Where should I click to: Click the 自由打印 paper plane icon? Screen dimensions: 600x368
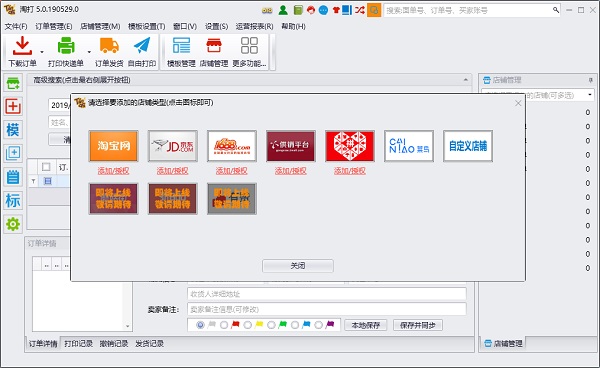(142, 46)
